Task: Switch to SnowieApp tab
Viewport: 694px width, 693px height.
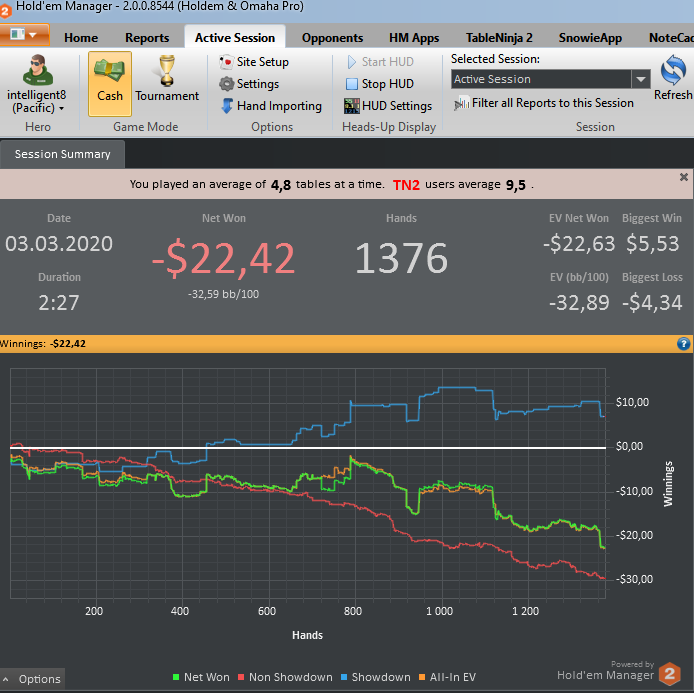Action: pos(590,38)
